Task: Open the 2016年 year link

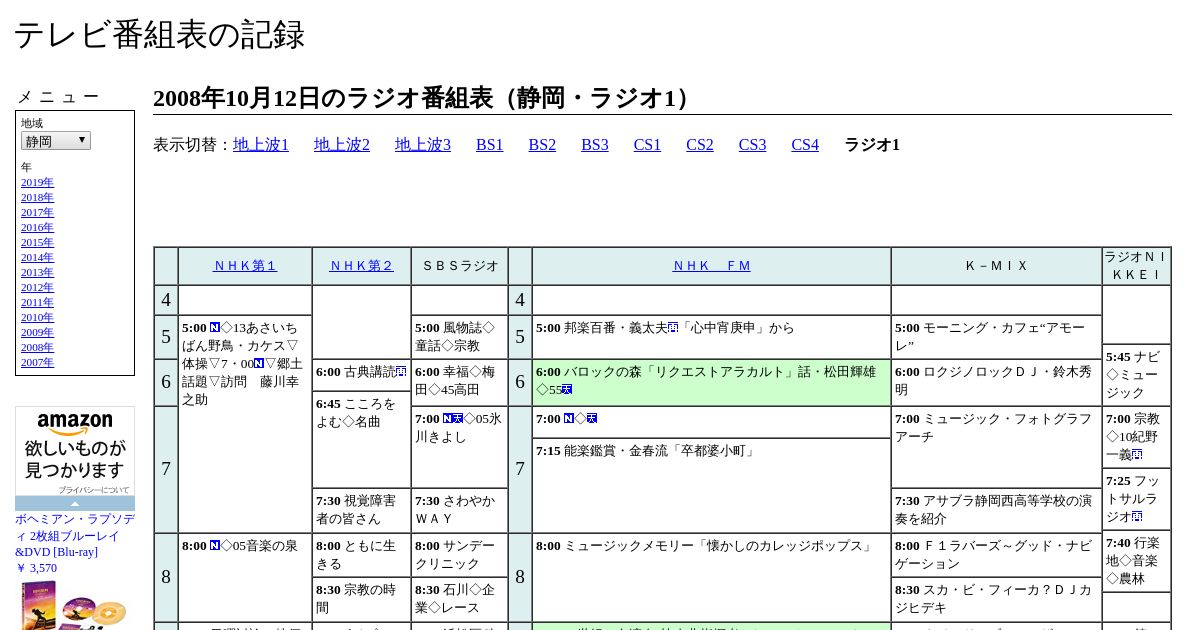Action: click(37, 227)
